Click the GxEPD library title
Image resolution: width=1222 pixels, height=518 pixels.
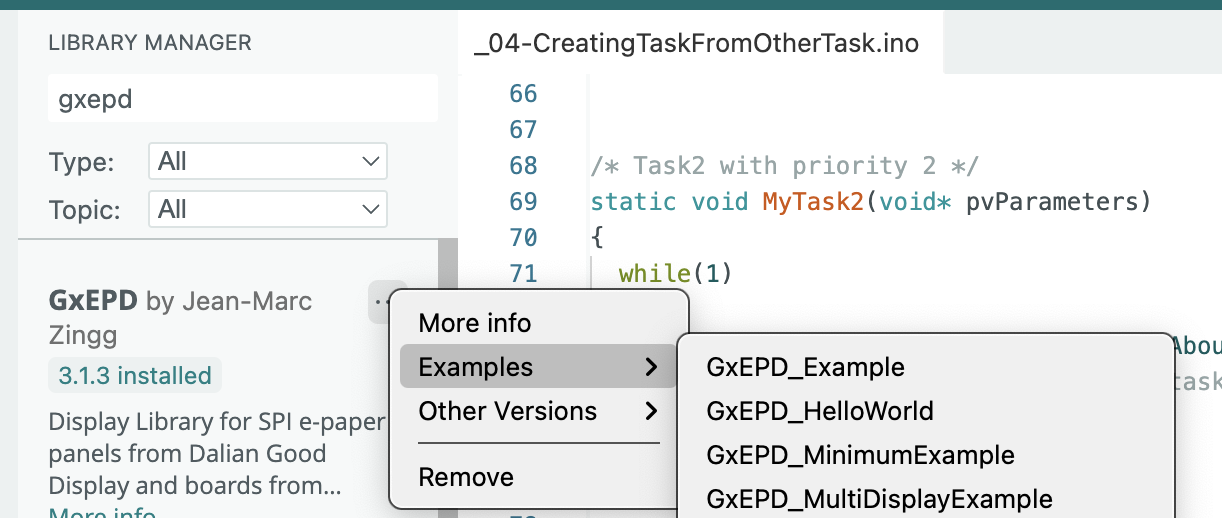[x=94, y=300]
